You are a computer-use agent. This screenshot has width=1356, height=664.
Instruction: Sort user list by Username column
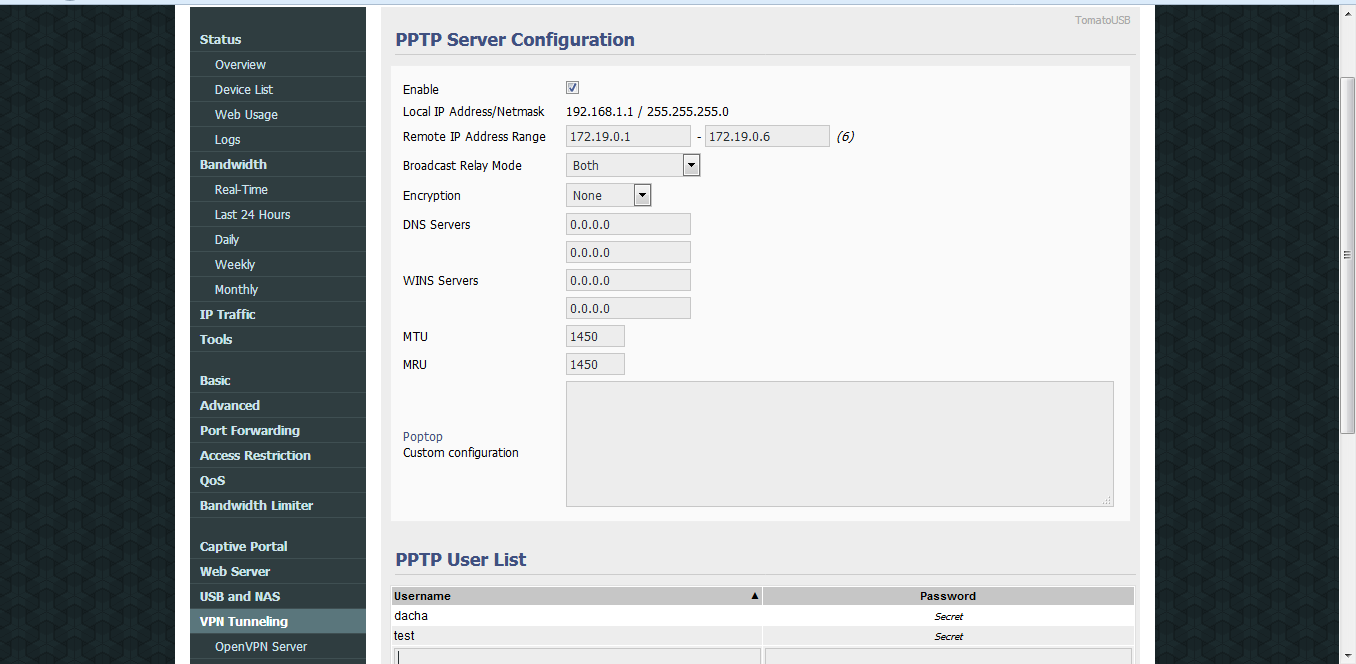(576, 596)
